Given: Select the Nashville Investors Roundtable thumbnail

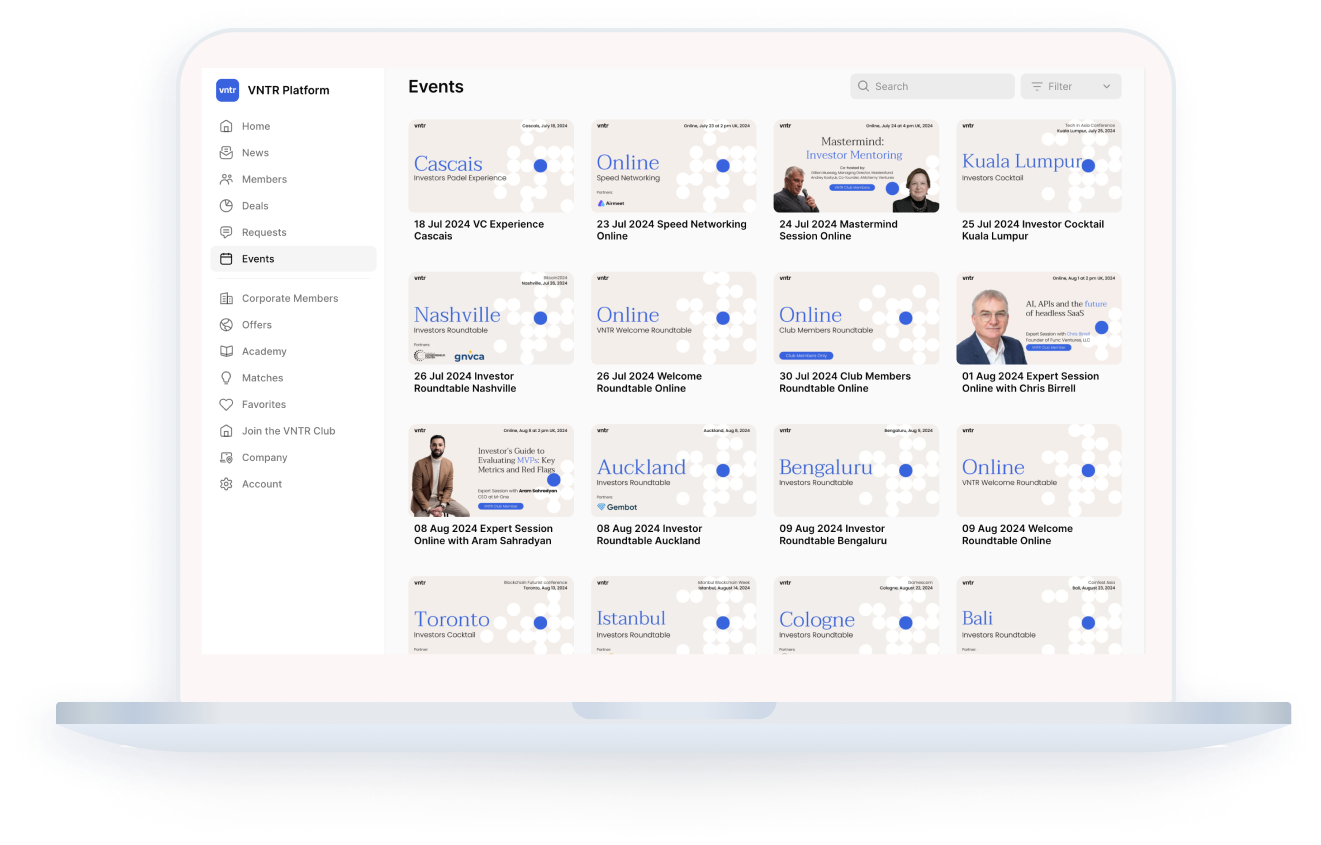Looking at the screenshot, I should coord(491,318).
